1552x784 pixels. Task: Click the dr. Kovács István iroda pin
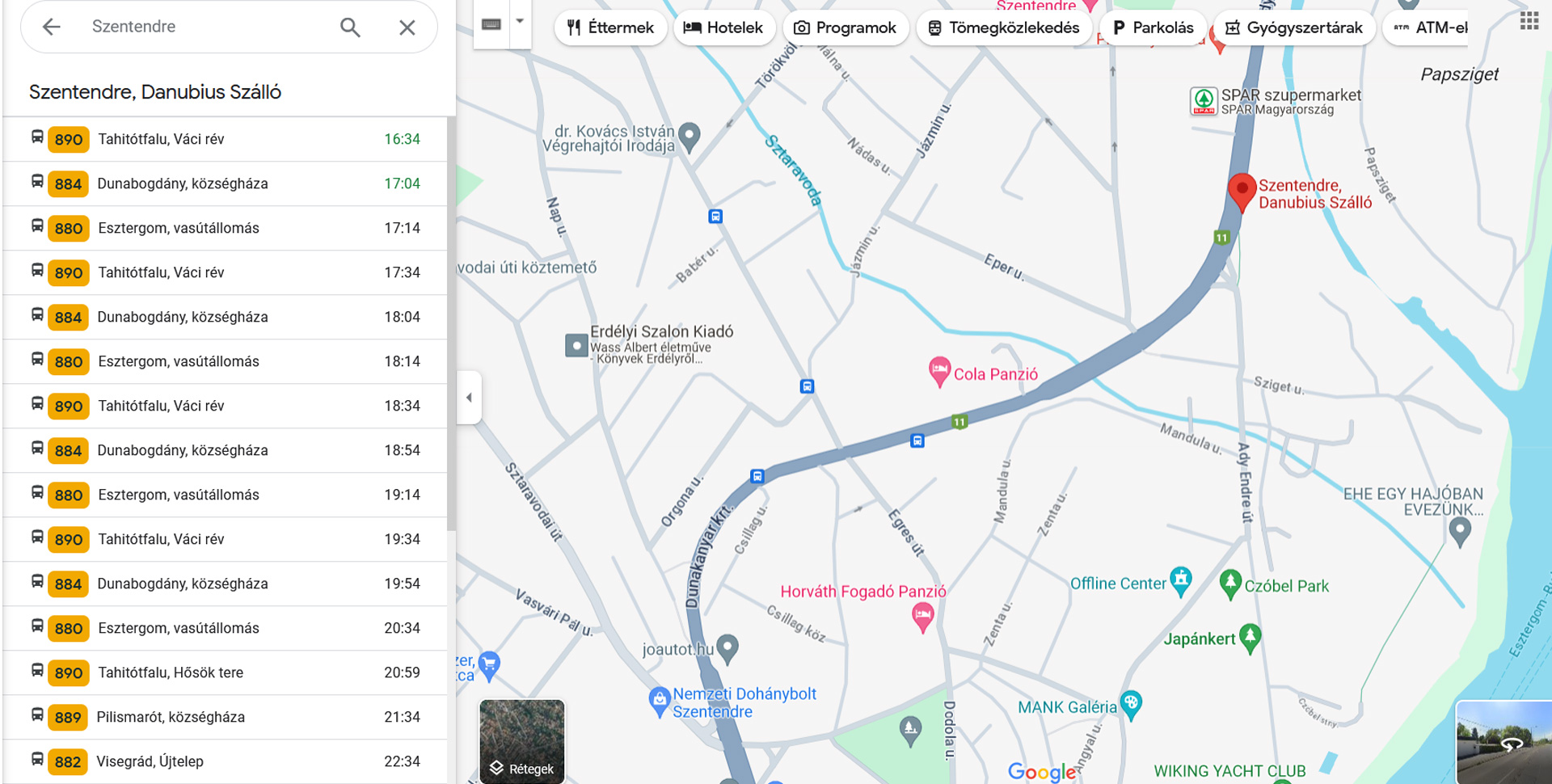pos(689,137)
